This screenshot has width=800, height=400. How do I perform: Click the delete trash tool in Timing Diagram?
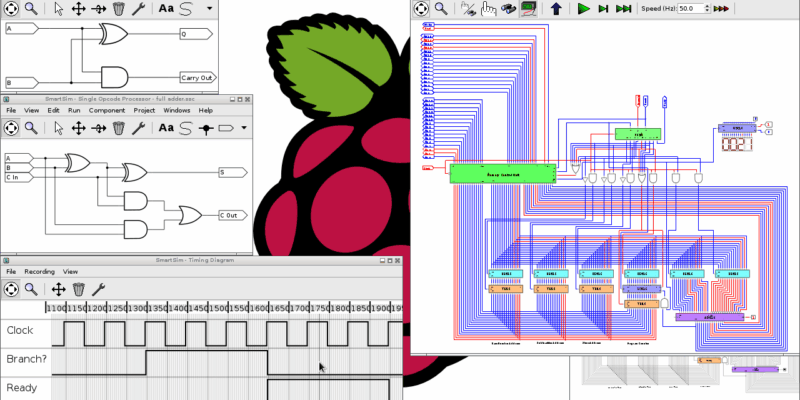[78, 289]
